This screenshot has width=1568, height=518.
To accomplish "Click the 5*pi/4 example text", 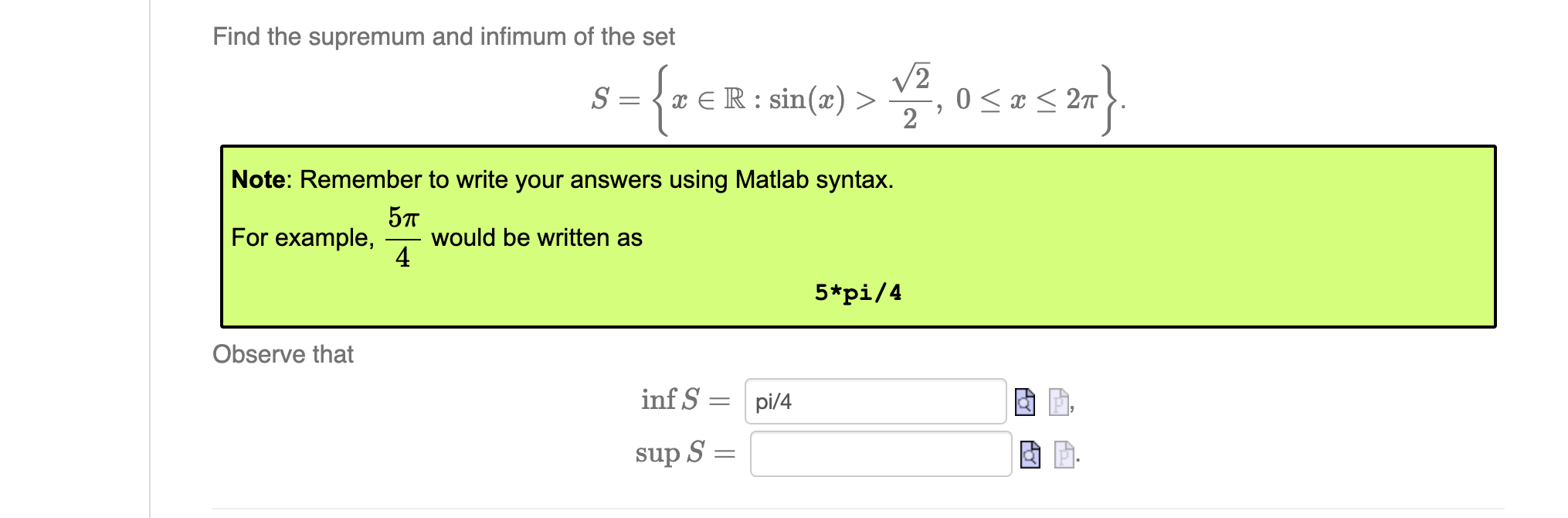I will click(857, 292).
